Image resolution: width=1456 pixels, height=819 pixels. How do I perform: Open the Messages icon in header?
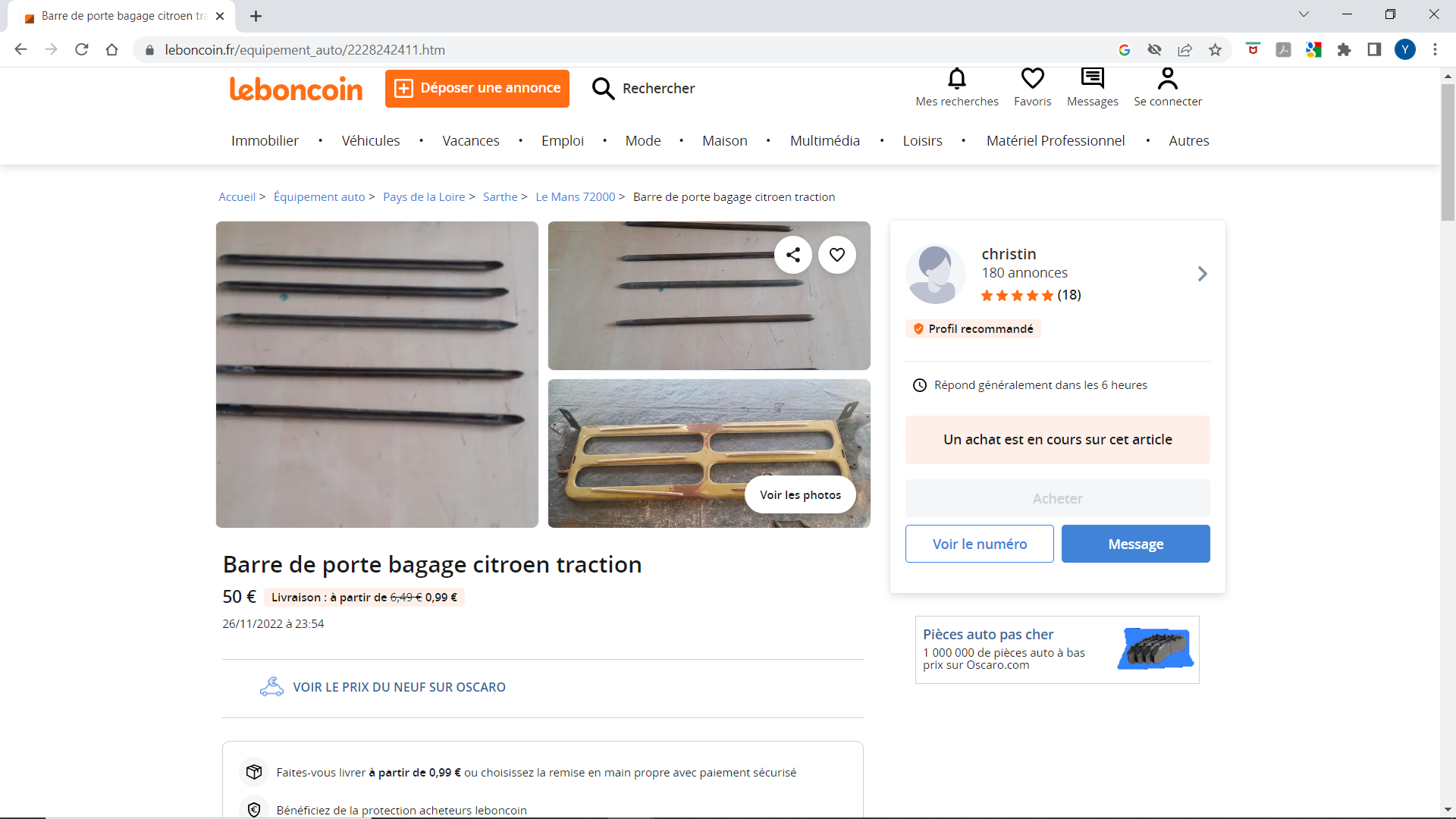tap(1092, 78)
